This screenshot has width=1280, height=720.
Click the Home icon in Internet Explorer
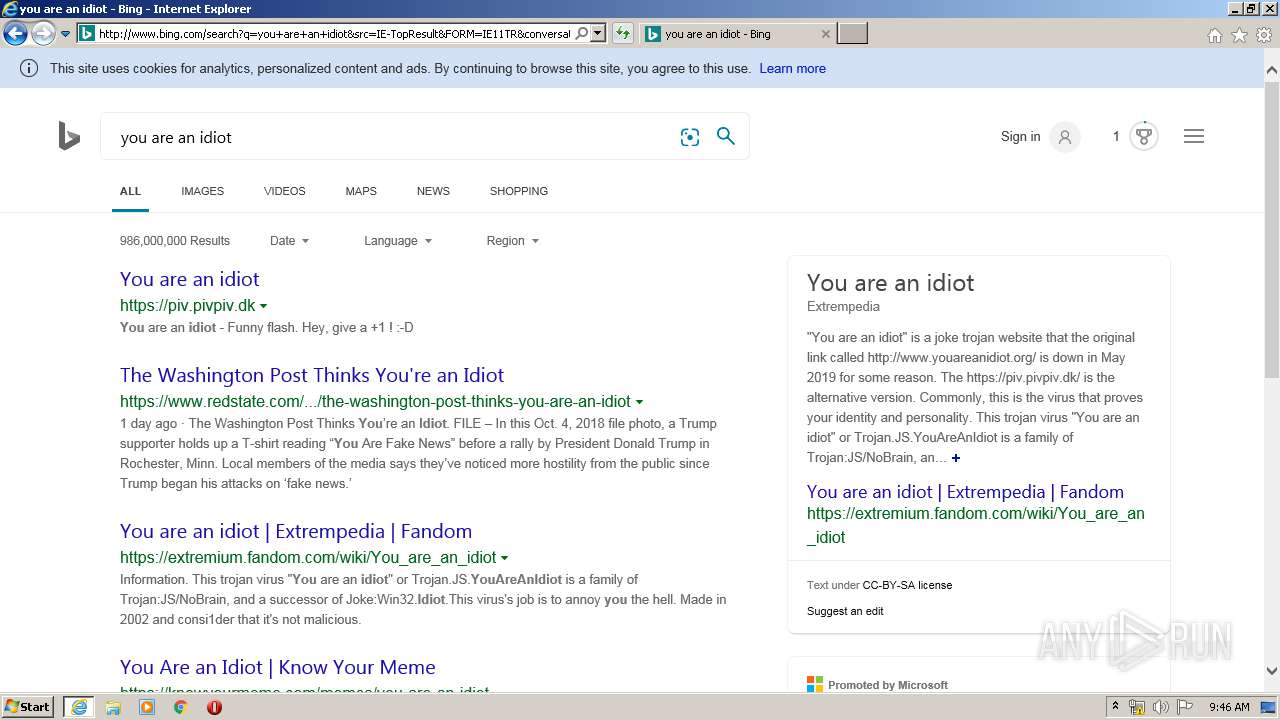pyautogui.click(x=1214, y=35)
